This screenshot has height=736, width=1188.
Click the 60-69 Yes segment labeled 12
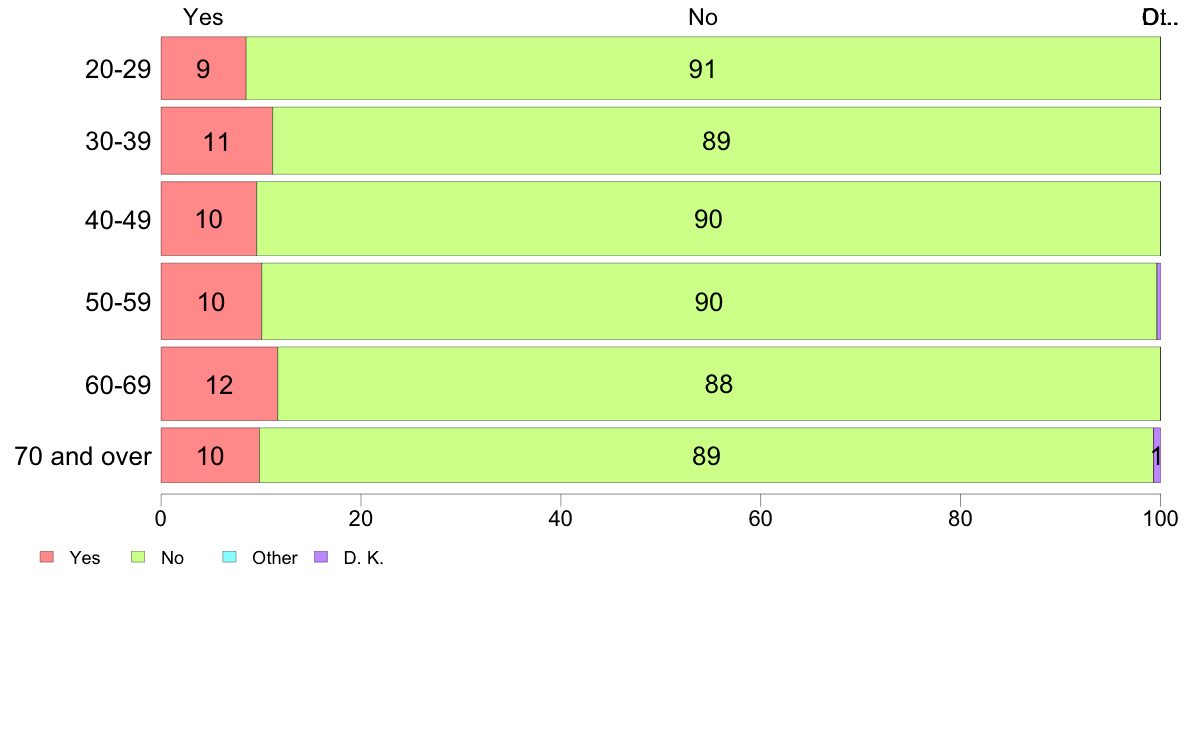(x=220, y=384)
